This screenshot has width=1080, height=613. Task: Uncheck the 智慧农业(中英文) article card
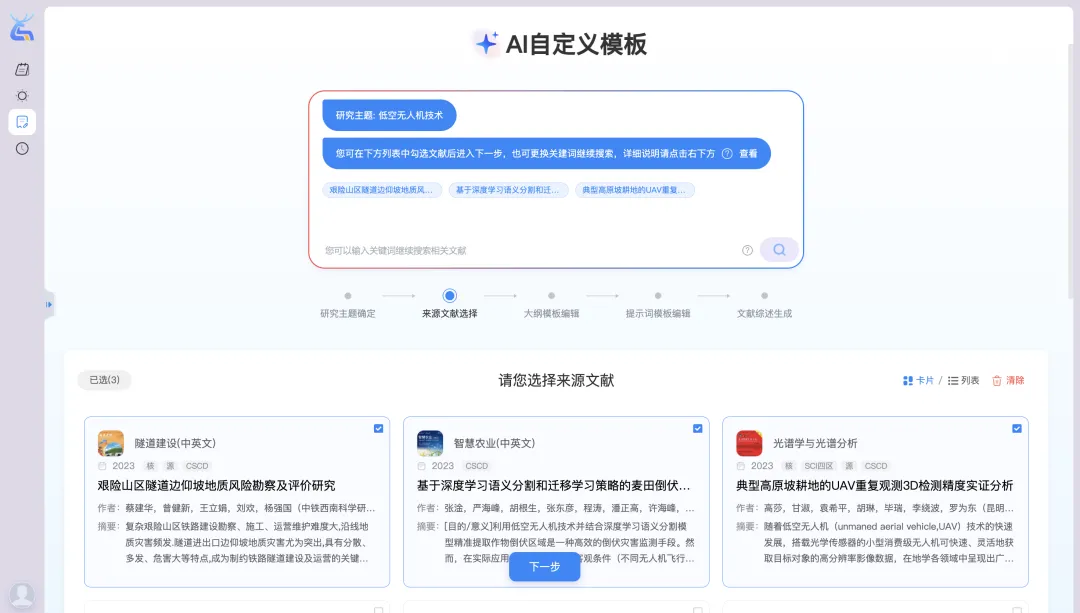pyautogui.click(x=697, y=428)
